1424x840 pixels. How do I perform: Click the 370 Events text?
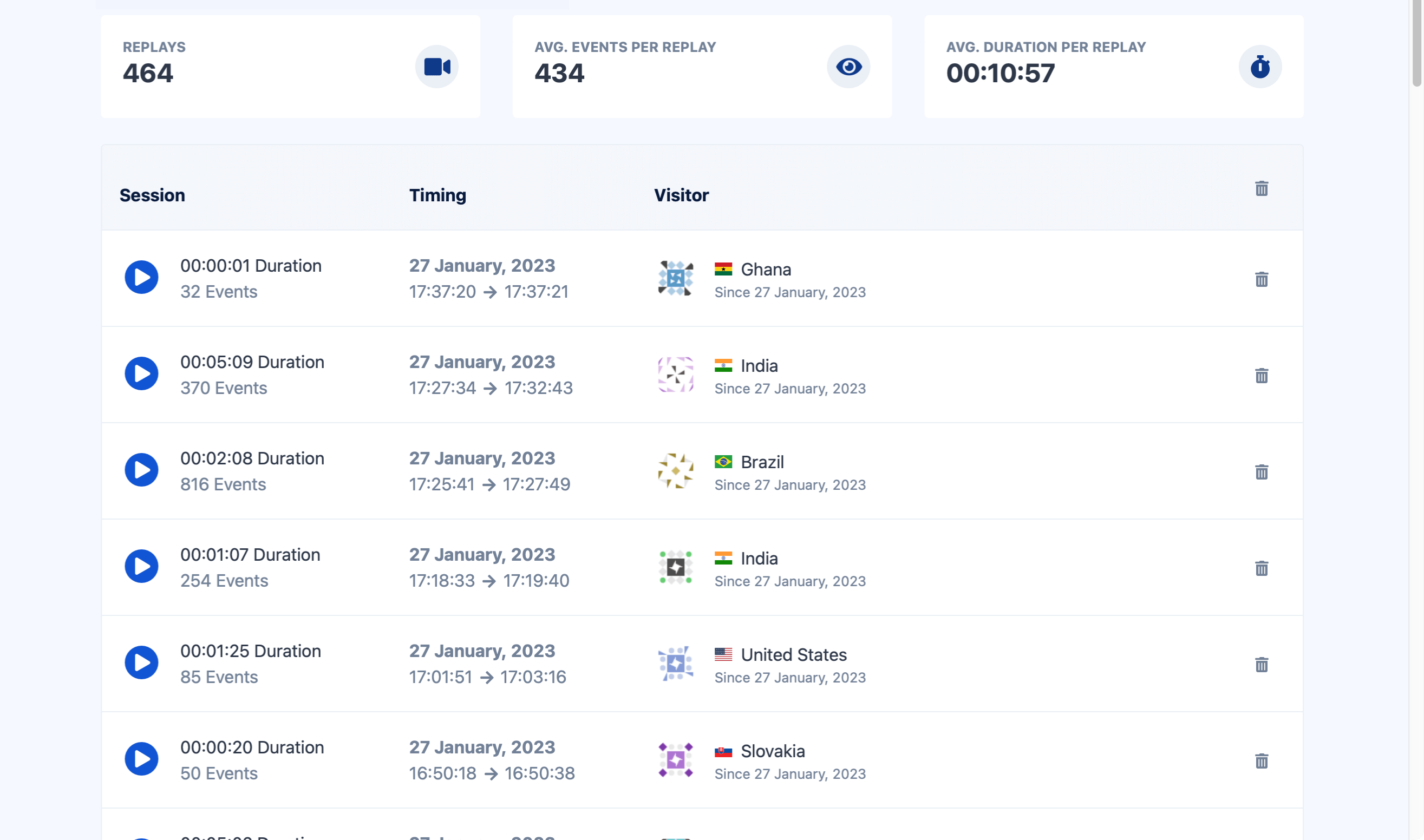coord(224,388)
